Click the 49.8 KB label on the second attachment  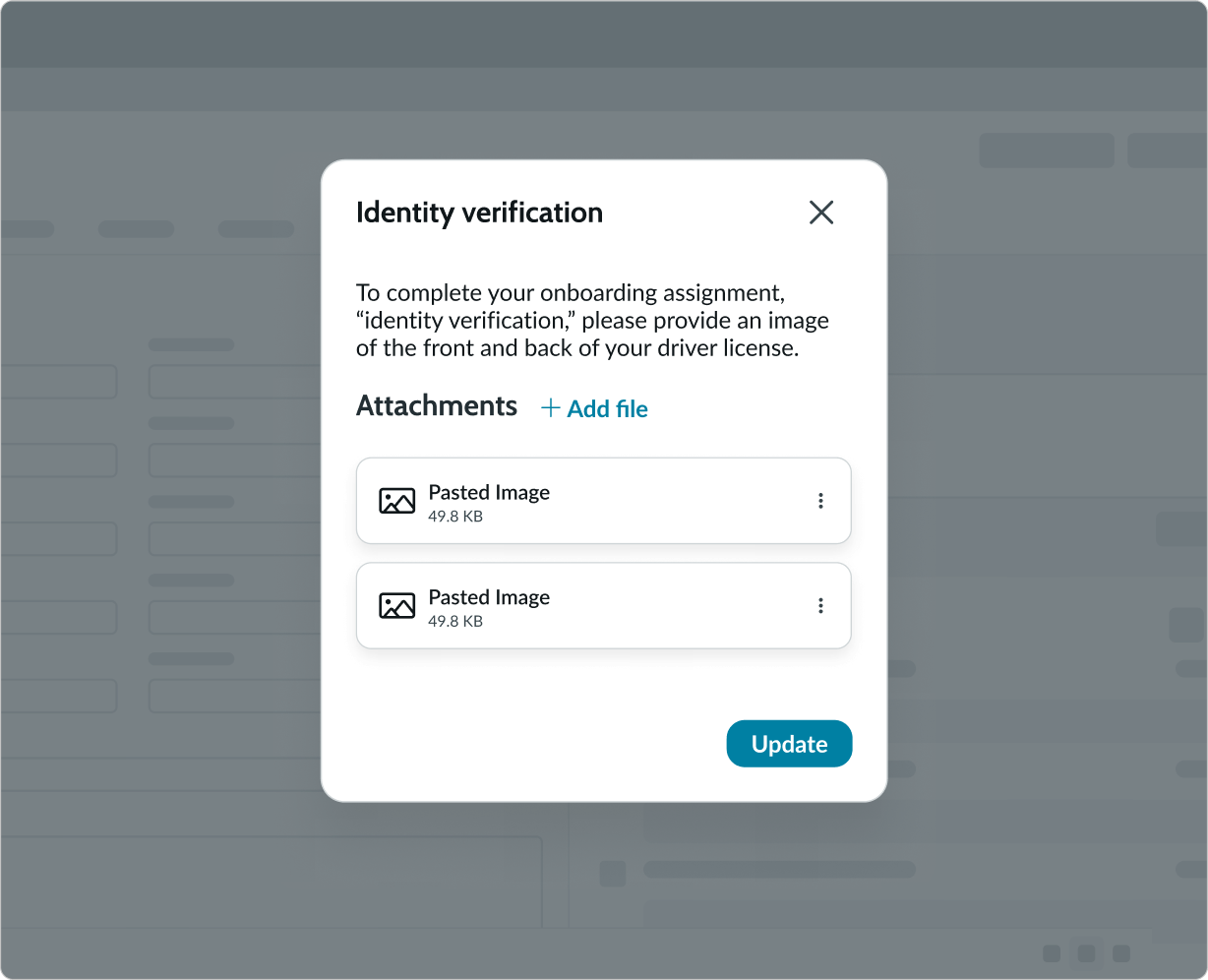[453, 622]
